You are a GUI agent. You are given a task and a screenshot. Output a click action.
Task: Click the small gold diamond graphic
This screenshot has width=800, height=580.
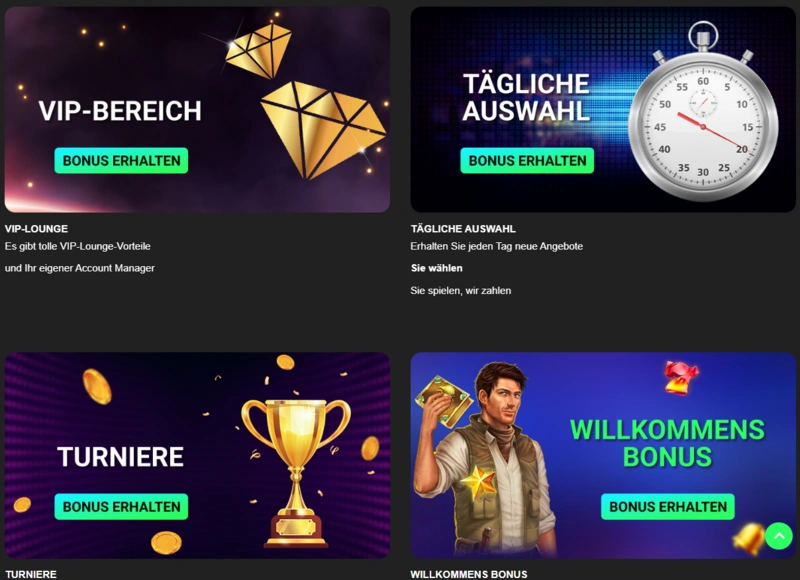click(x=258, y=51)
